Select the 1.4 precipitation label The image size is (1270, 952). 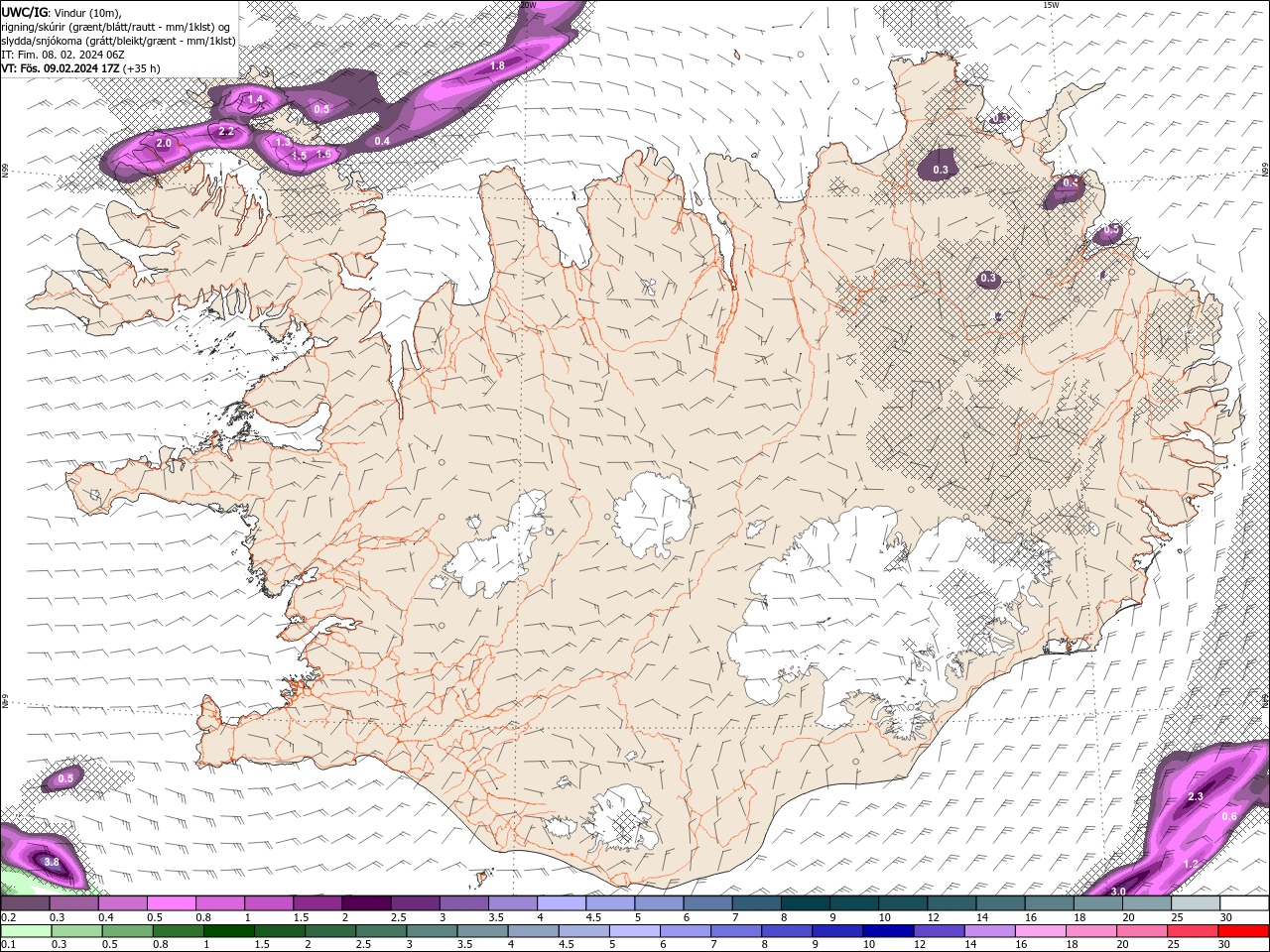click(x=255, y=99)
